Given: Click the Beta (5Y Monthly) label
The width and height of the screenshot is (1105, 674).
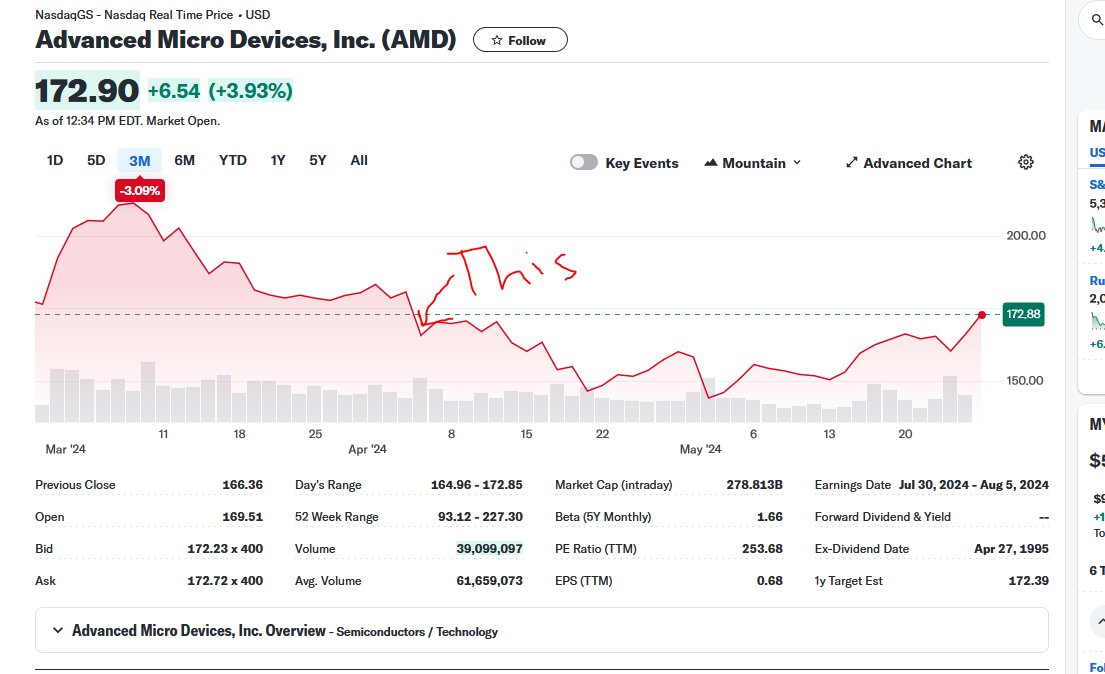Looking at the screenshot, I should [603, 517].
